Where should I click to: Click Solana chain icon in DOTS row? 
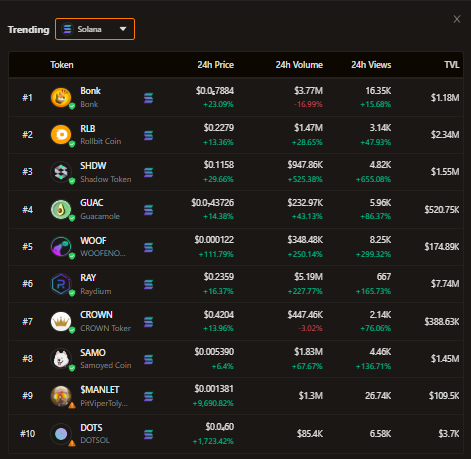tap(148, 434)
